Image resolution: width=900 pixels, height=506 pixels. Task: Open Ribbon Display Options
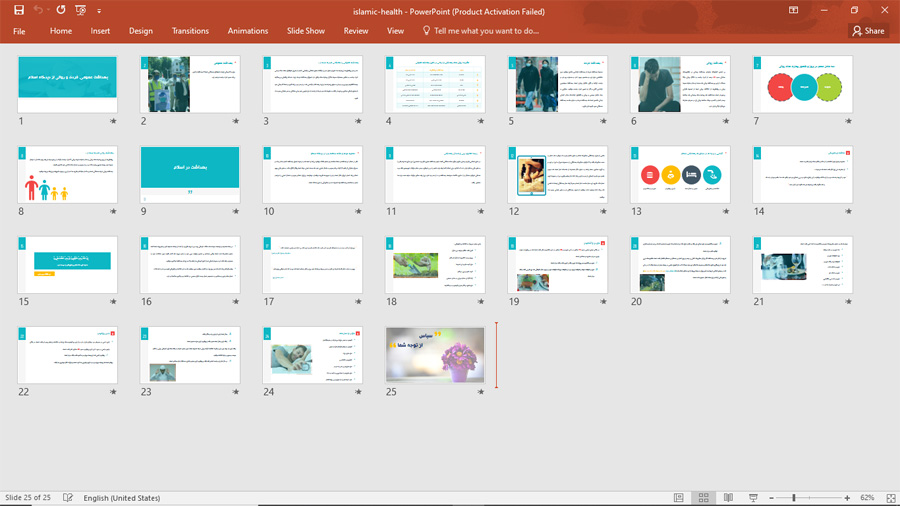click(x=794, y=10)
